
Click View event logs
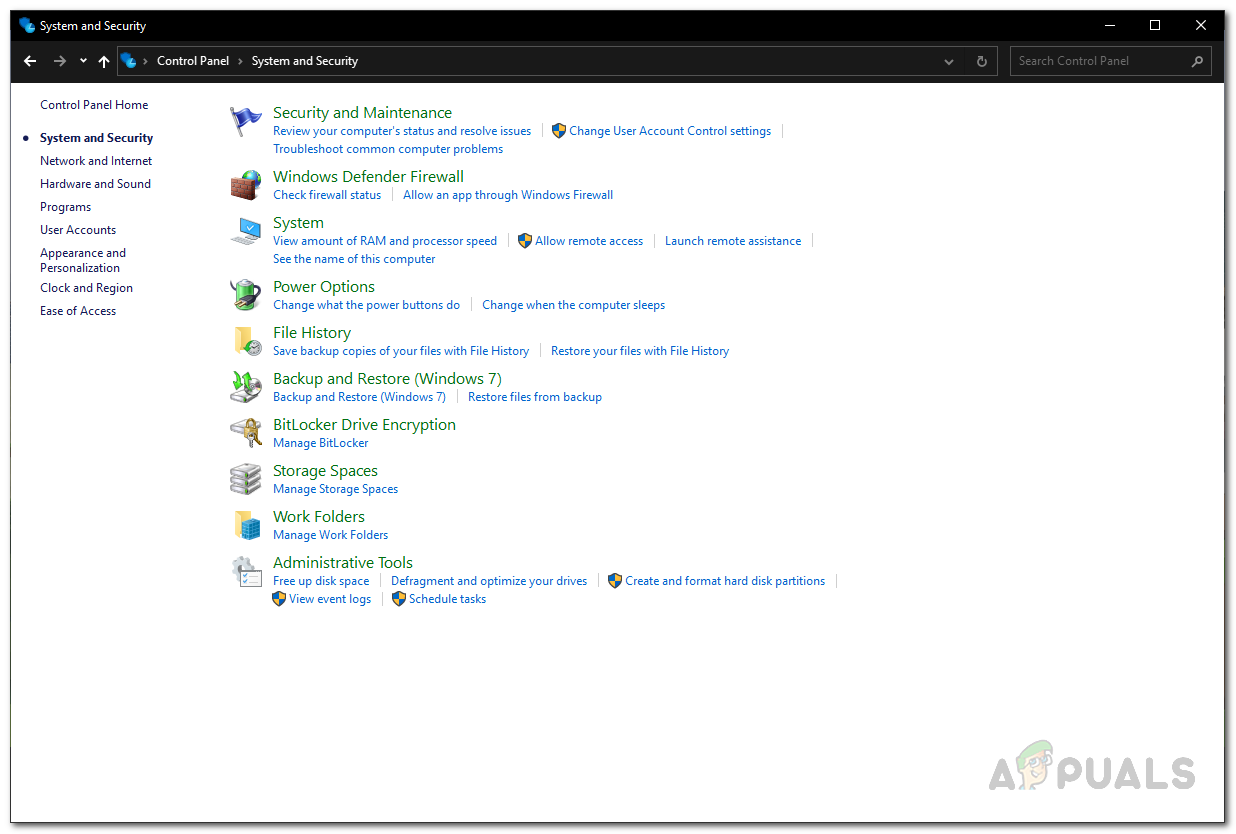(x=330, y=599)
